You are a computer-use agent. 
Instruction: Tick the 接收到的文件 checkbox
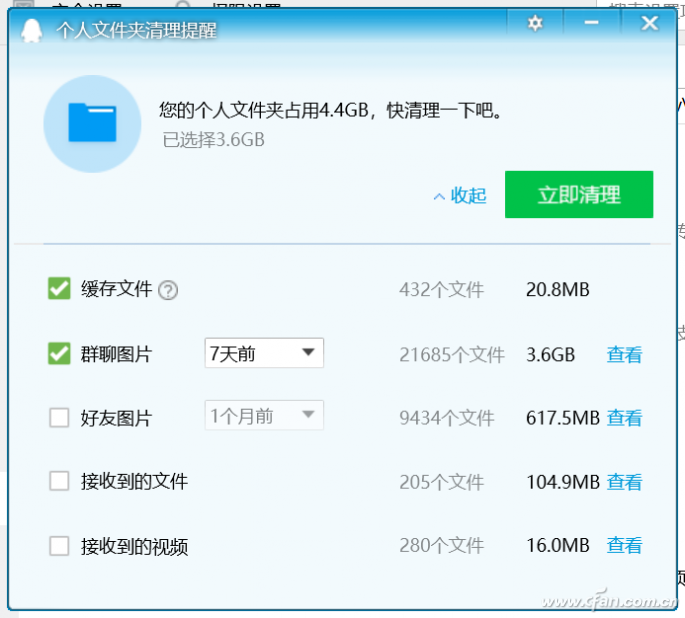point(59,481)
